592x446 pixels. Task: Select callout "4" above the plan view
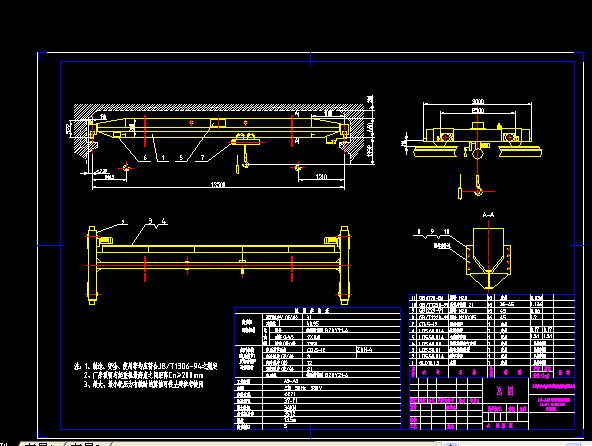[x=163, y=221]
